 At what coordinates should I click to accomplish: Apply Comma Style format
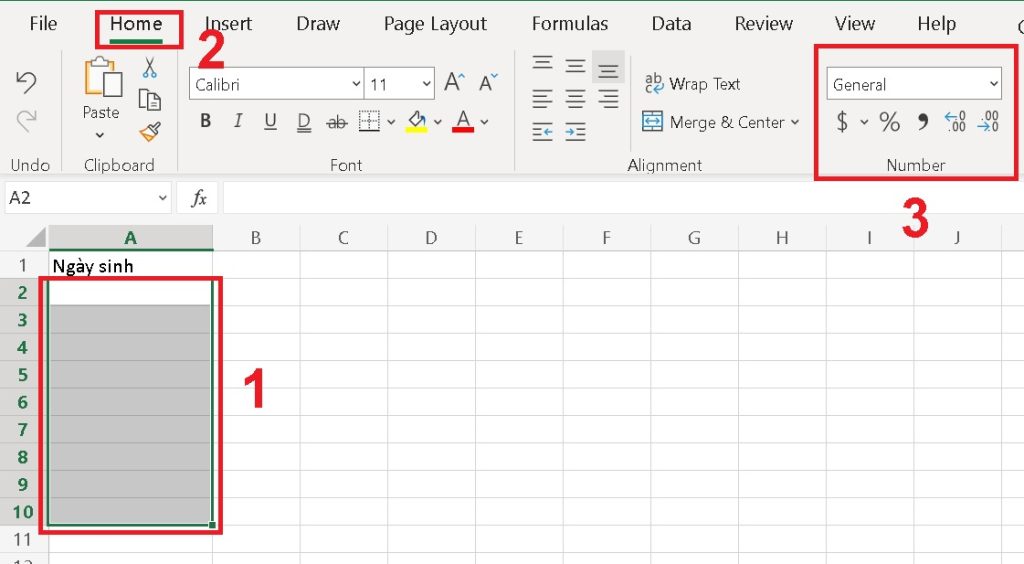[922, 121]
